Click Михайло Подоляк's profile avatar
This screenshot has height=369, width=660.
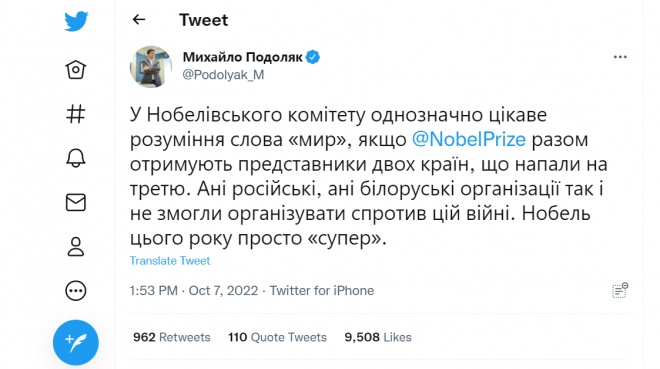pyautogui.click(x=151, y=66)
